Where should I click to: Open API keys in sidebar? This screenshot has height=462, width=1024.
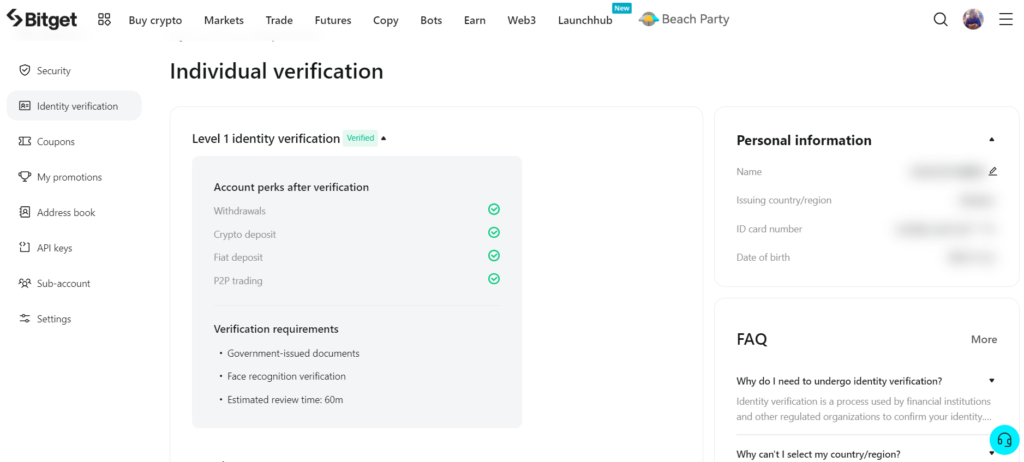74,248
